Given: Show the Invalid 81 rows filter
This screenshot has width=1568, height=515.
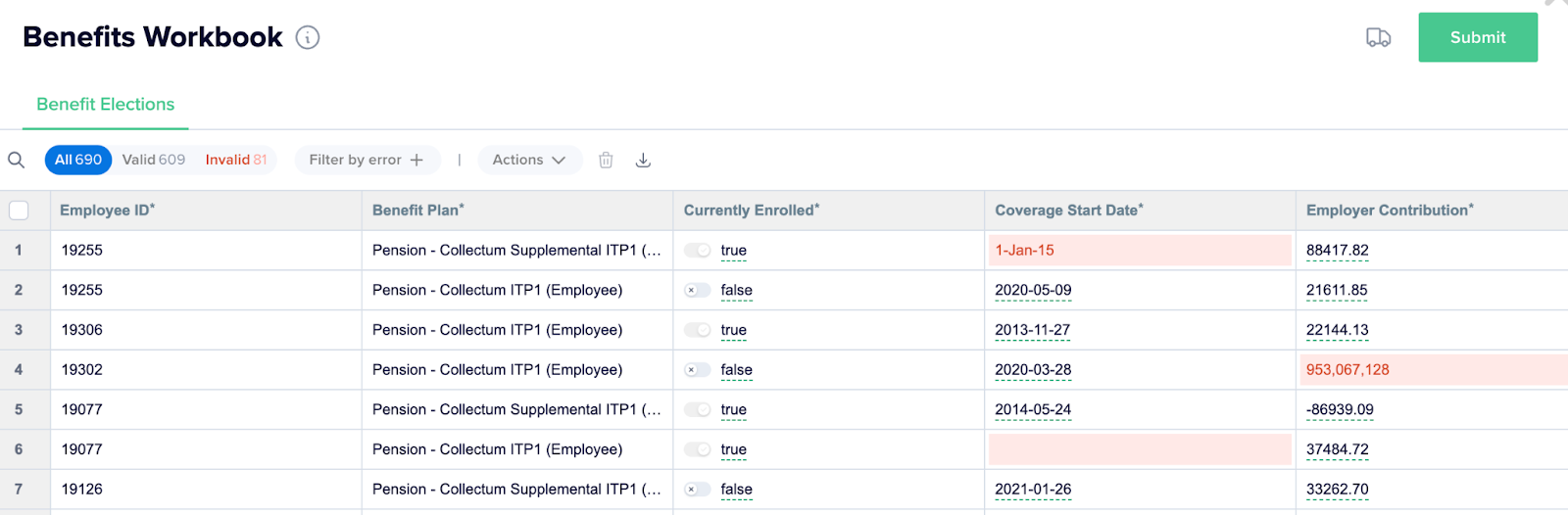Looking at the screenshot, I should click(236, 161).
